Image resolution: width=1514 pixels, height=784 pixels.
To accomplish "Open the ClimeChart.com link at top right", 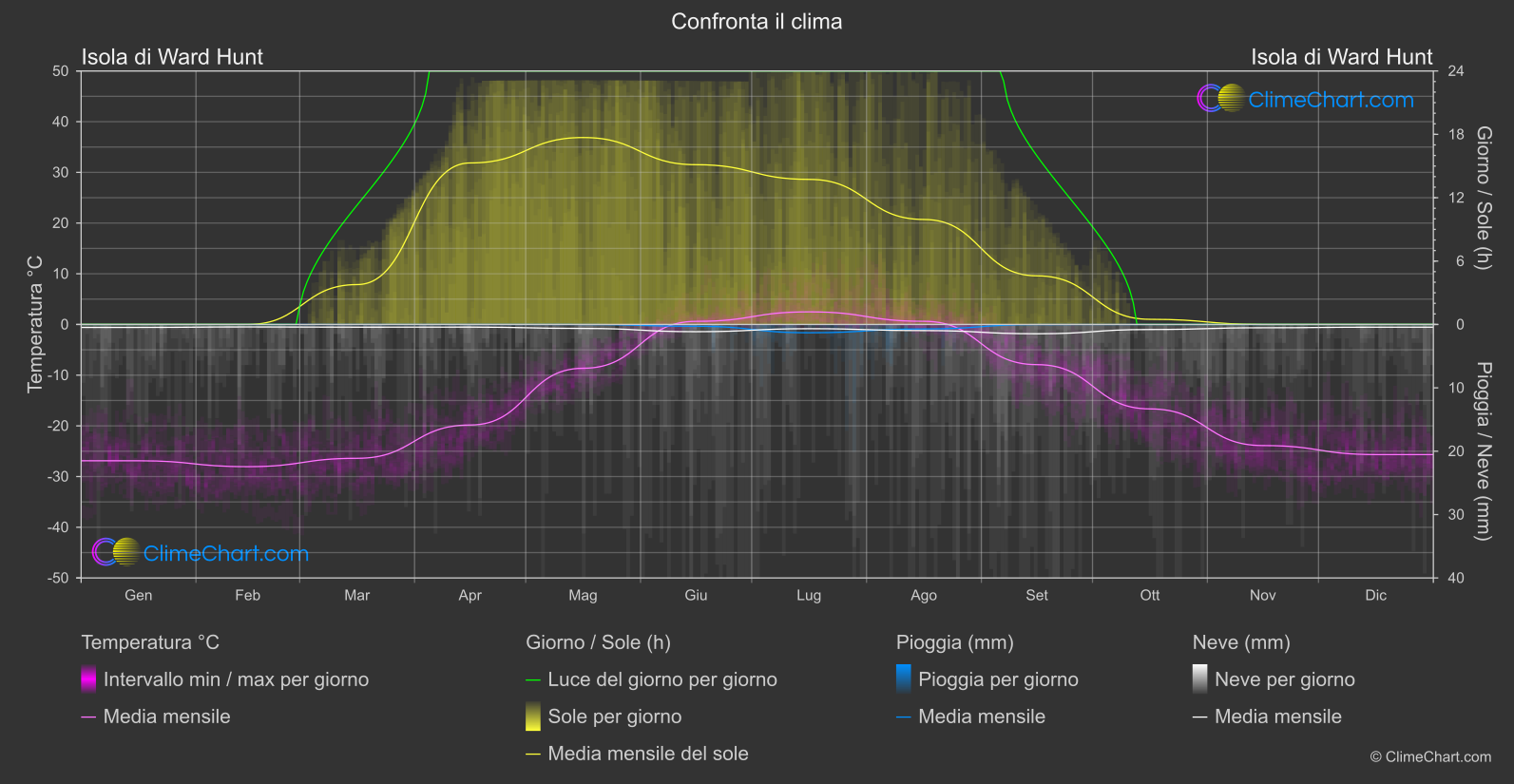I will [1331, 100].
